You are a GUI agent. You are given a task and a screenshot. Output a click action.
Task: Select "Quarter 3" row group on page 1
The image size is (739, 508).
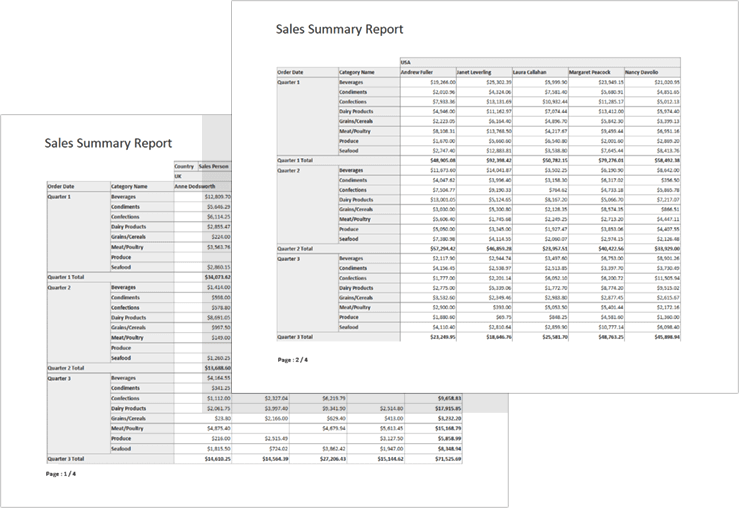point(78,413)
